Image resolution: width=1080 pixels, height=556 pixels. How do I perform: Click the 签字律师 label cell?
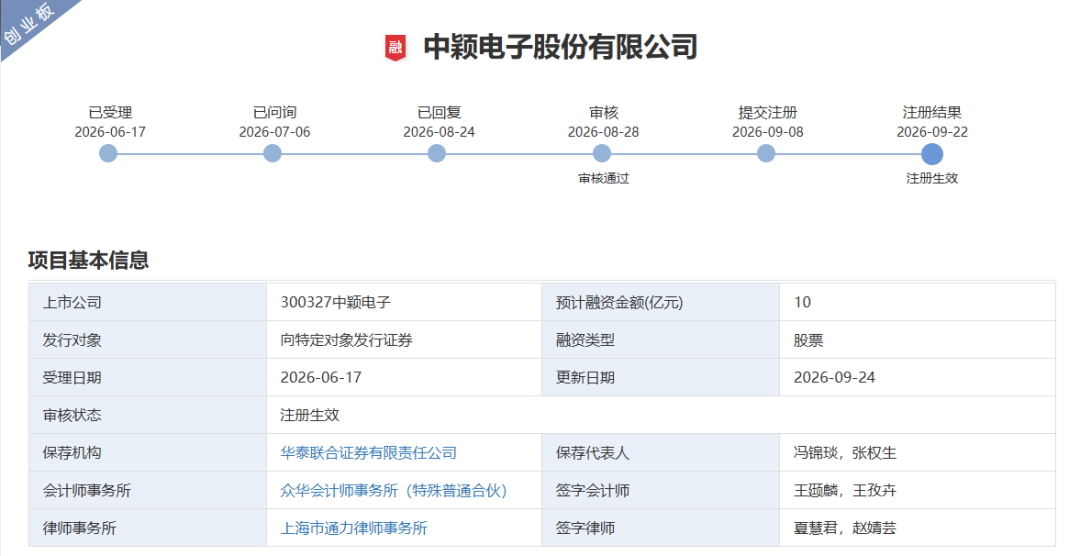661,528
